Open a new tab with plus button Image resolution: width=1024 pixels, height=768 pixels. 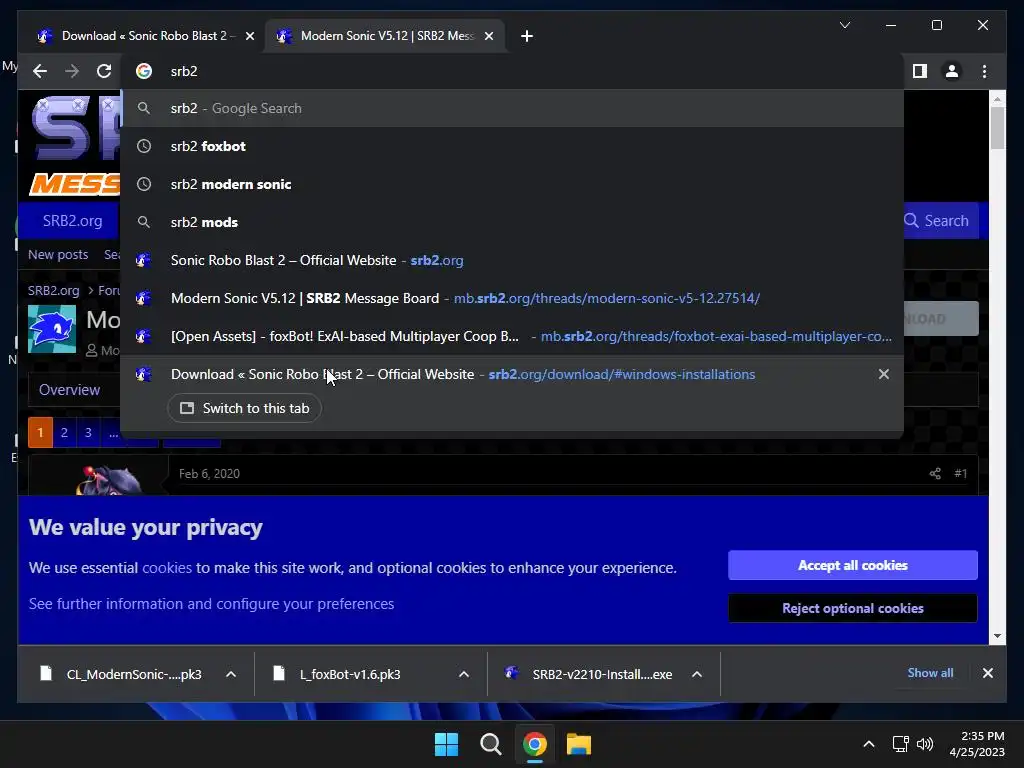527,36
